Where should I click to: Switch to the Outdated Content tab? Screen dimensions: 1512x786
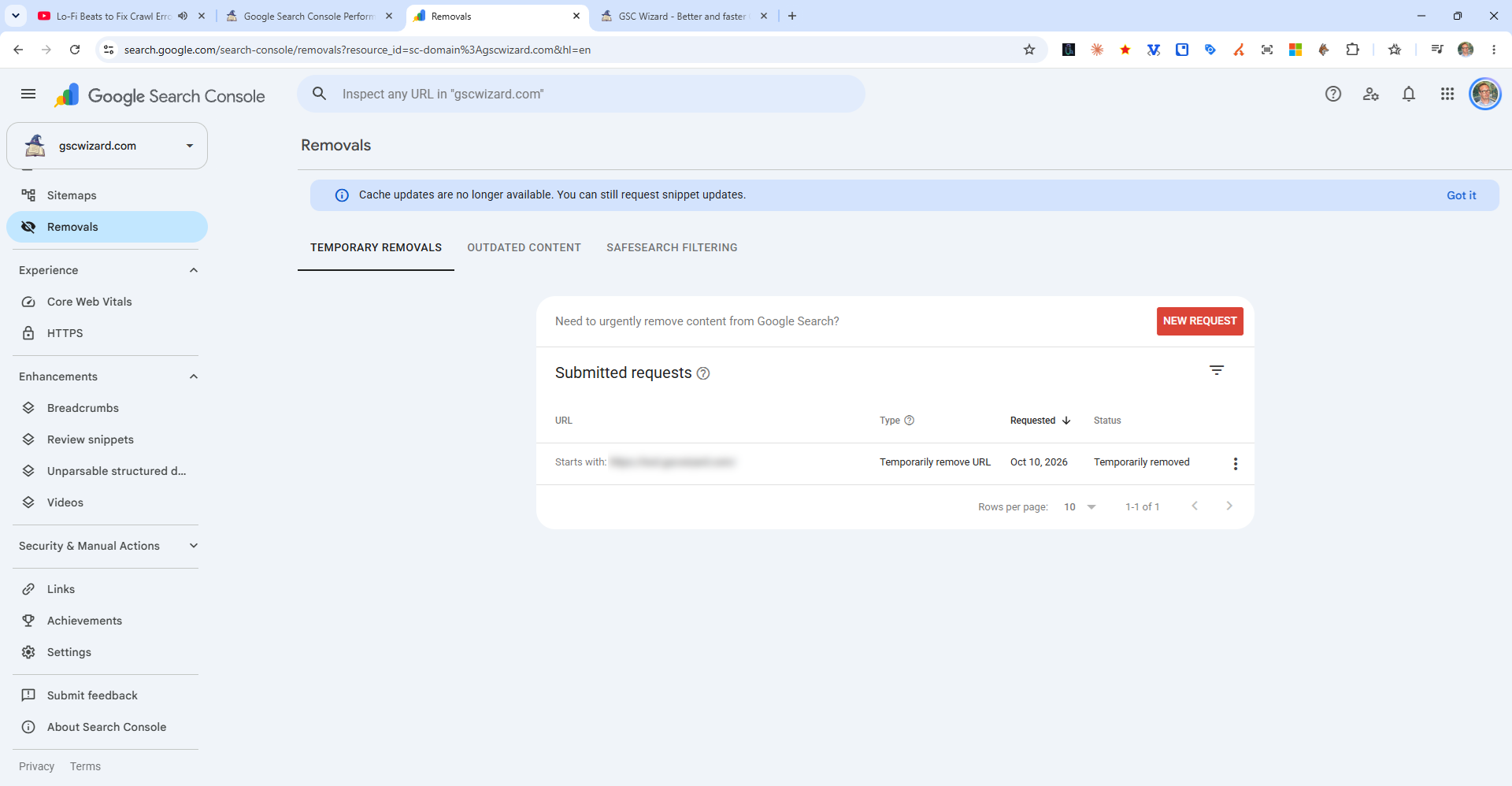(x=524, y=247)
